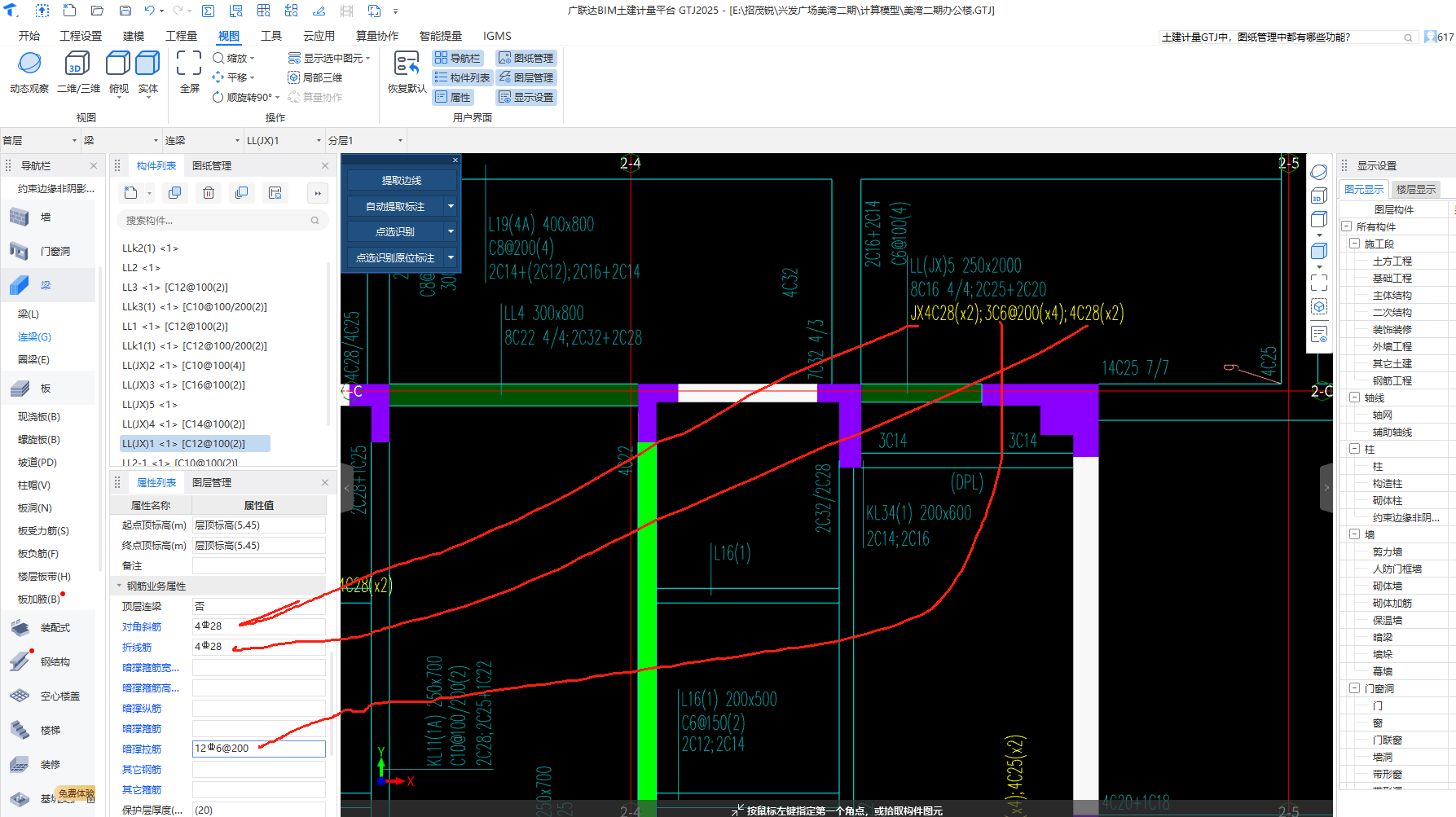Toggle the 图层管理 panel button in ribbon
The image size is (1456, 817).
tap(526, 77)
